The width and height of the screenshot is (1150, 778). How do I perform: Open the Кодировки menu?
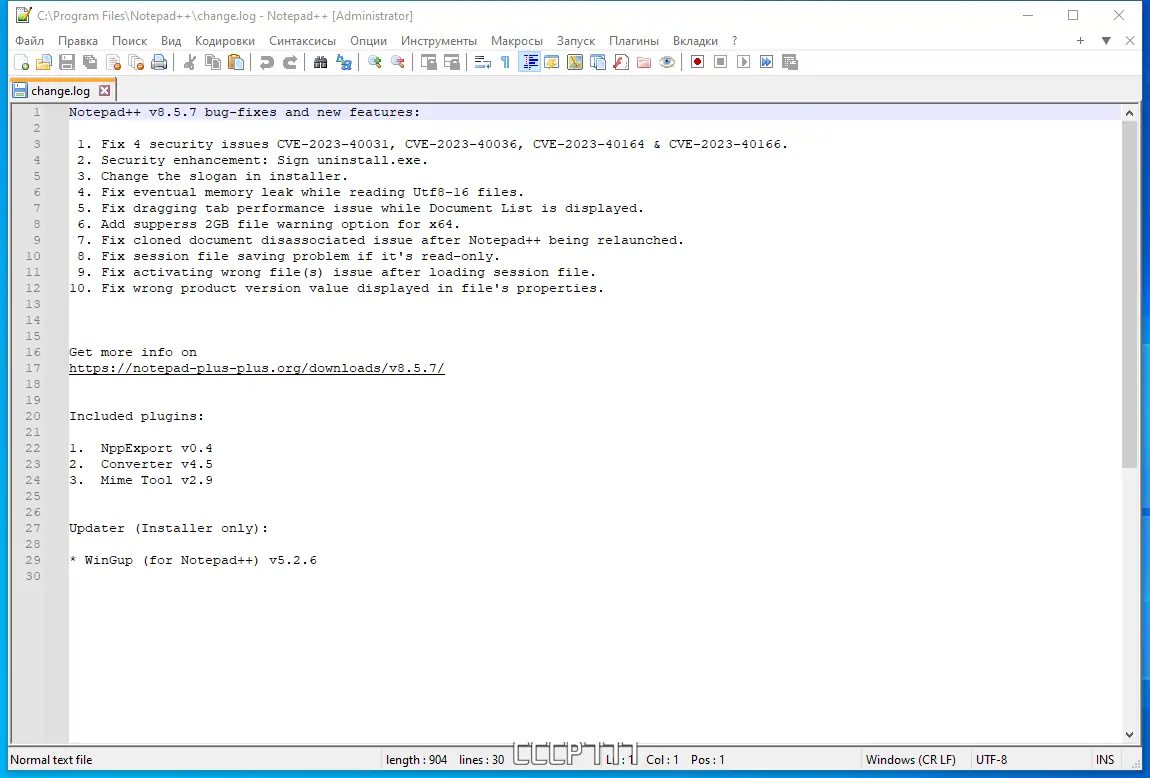[x=224, y=41]
